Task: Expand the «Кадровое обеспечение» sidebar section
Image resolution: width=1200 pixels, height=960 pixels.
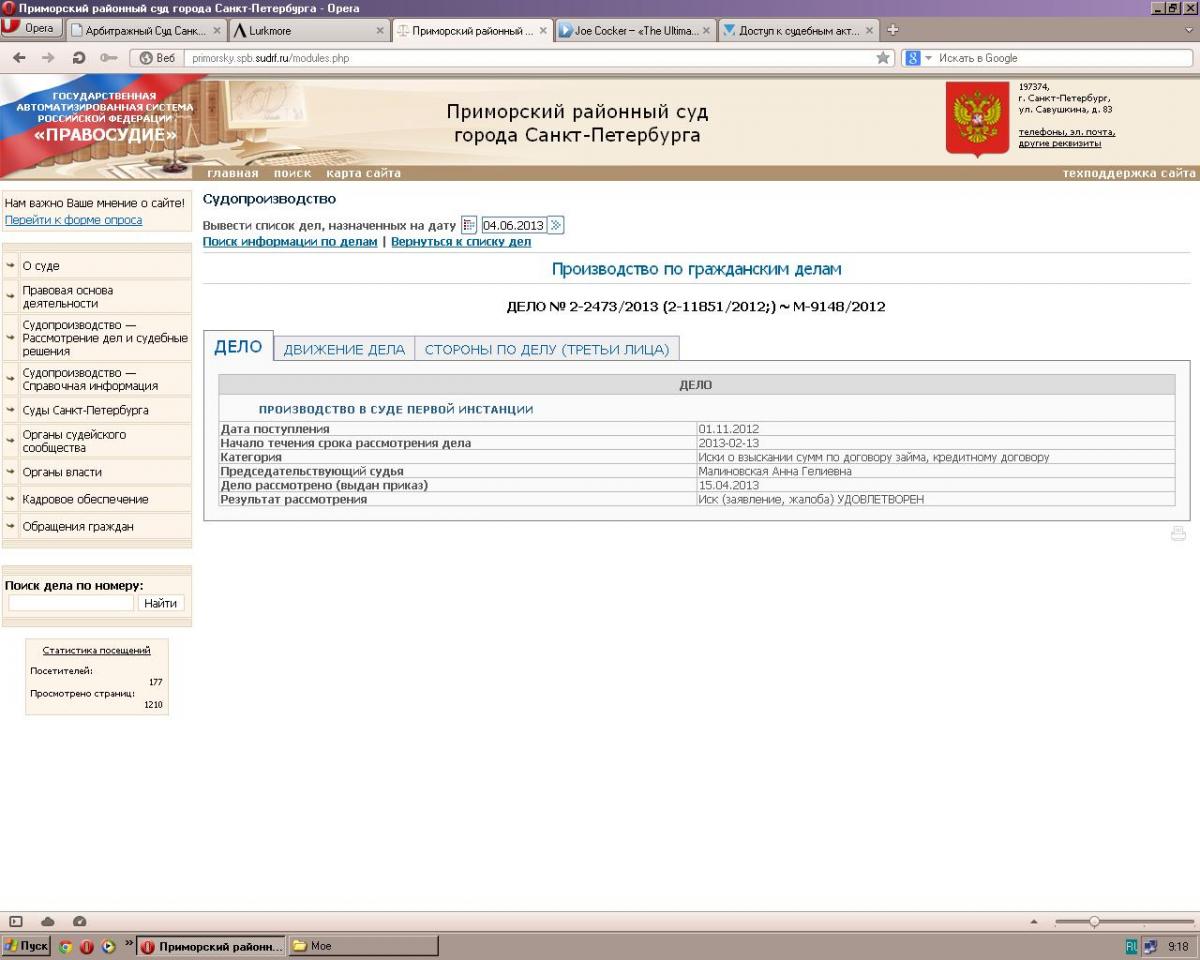Action: click(85, 499)
